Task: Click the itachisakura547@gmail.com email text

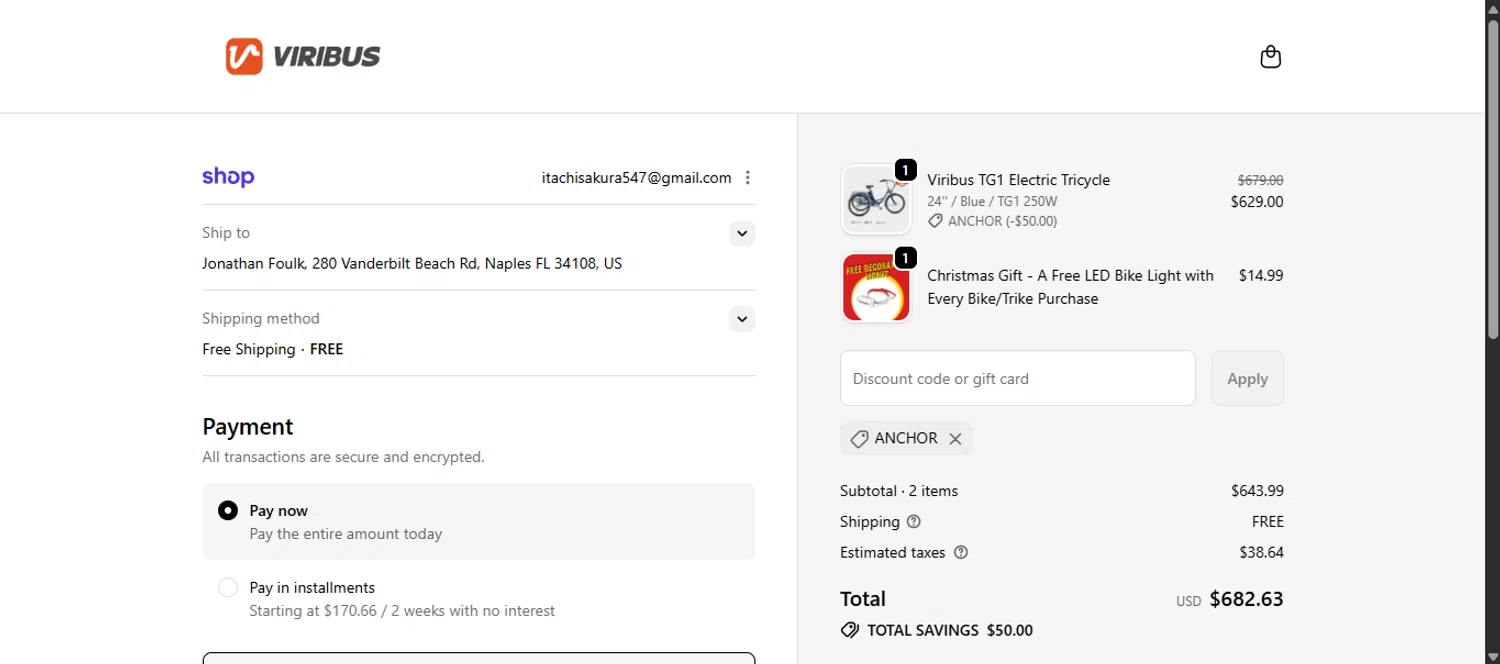Action: 637,178
